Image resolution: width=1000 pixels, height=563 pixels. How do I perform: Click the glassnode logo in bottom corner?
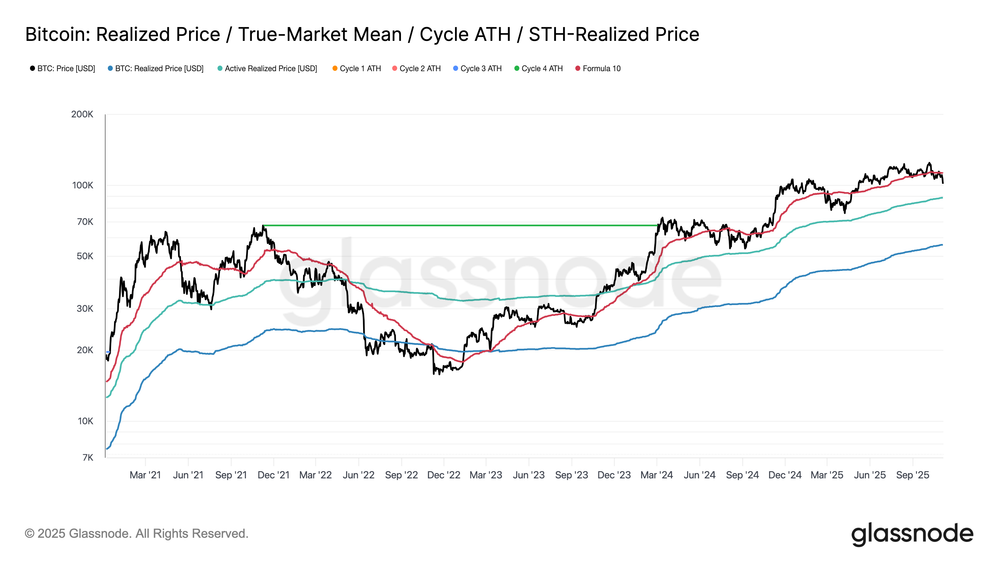[911, 534]
